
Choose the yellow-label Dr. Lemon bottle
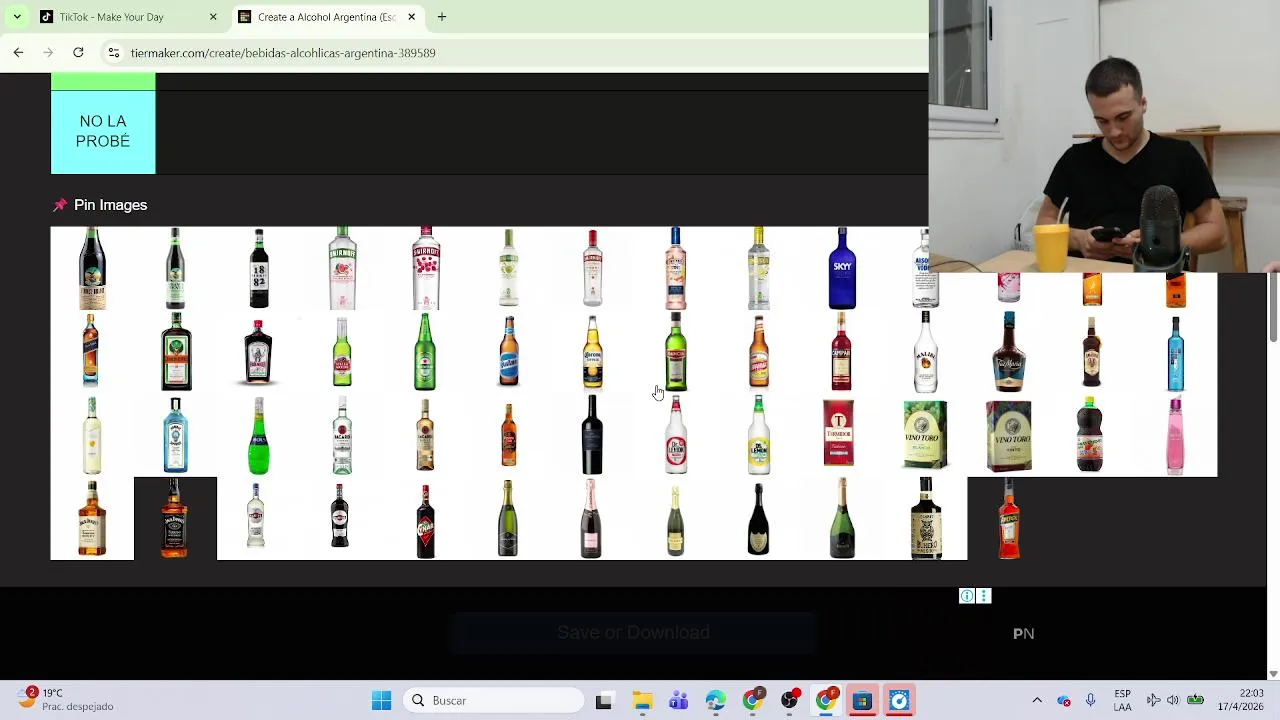(x=759, y=435)
